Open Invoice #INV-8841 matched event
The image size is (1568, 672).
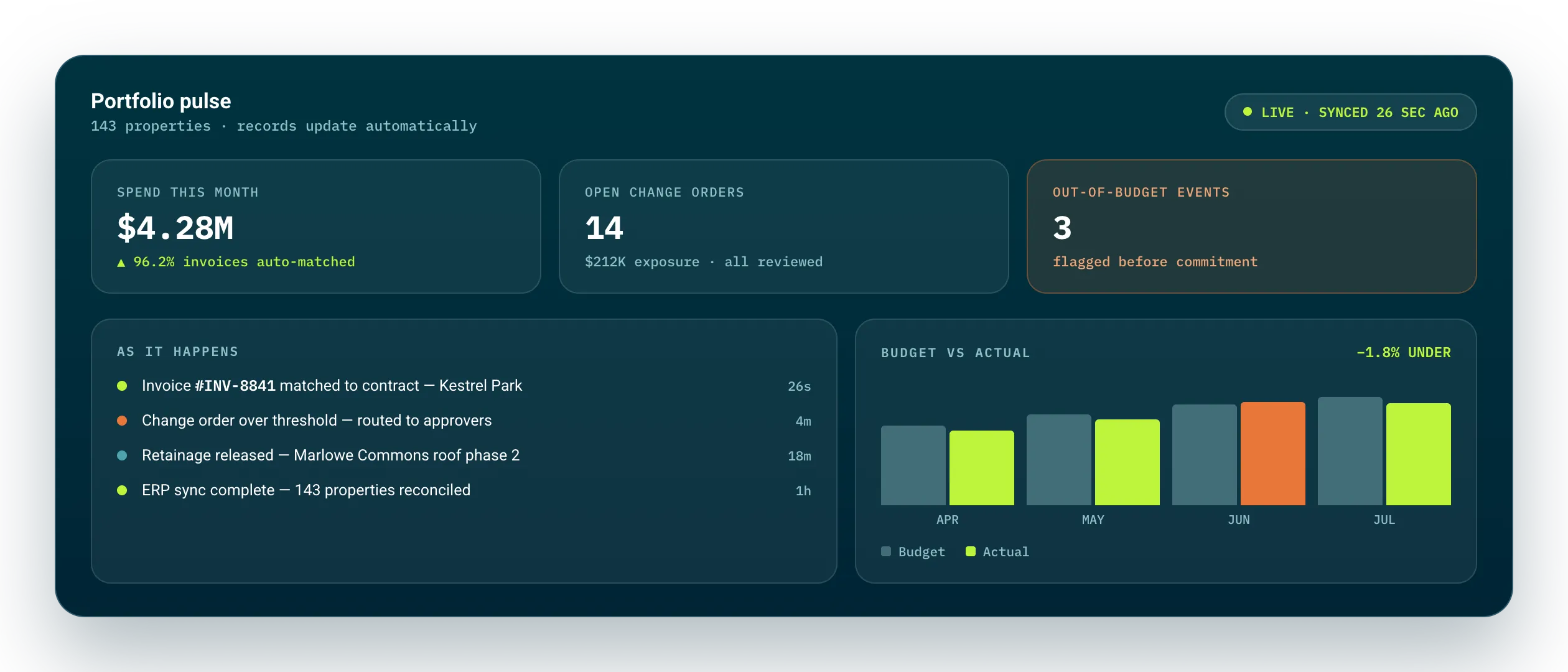tap(464, 386)
